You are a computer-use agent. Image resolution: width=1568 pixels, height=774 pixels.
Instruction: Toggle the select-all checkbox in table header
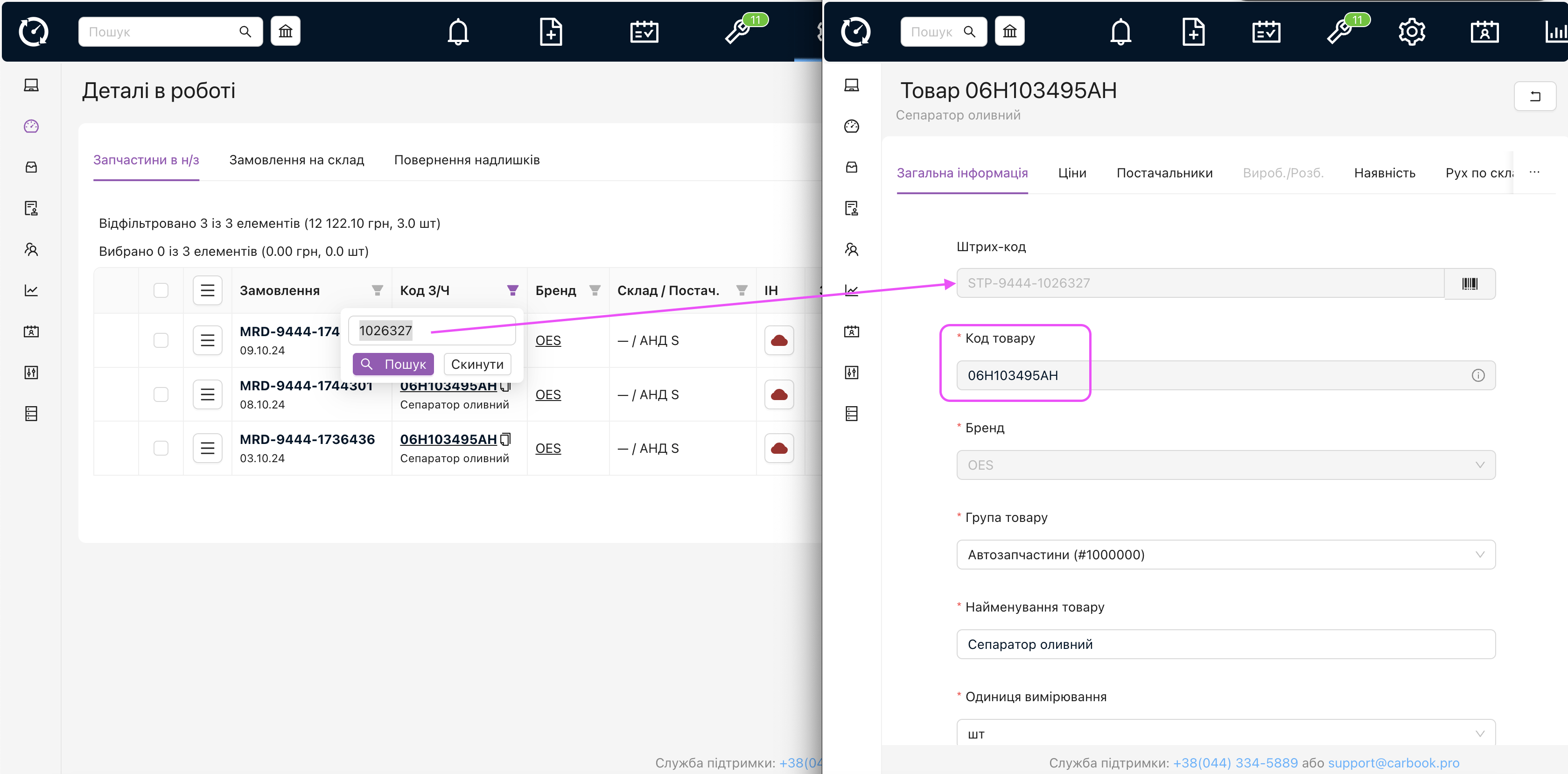(x=161, y=290)
